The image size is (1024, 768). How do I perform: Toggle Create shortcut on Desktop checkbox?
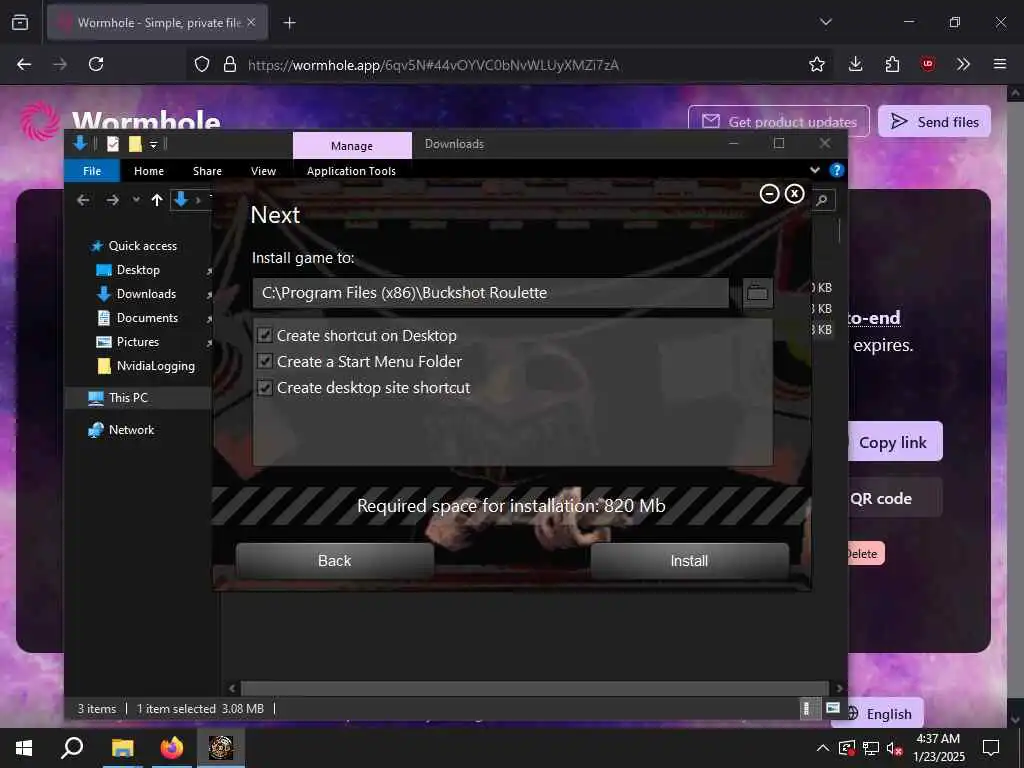pos(264,336)
